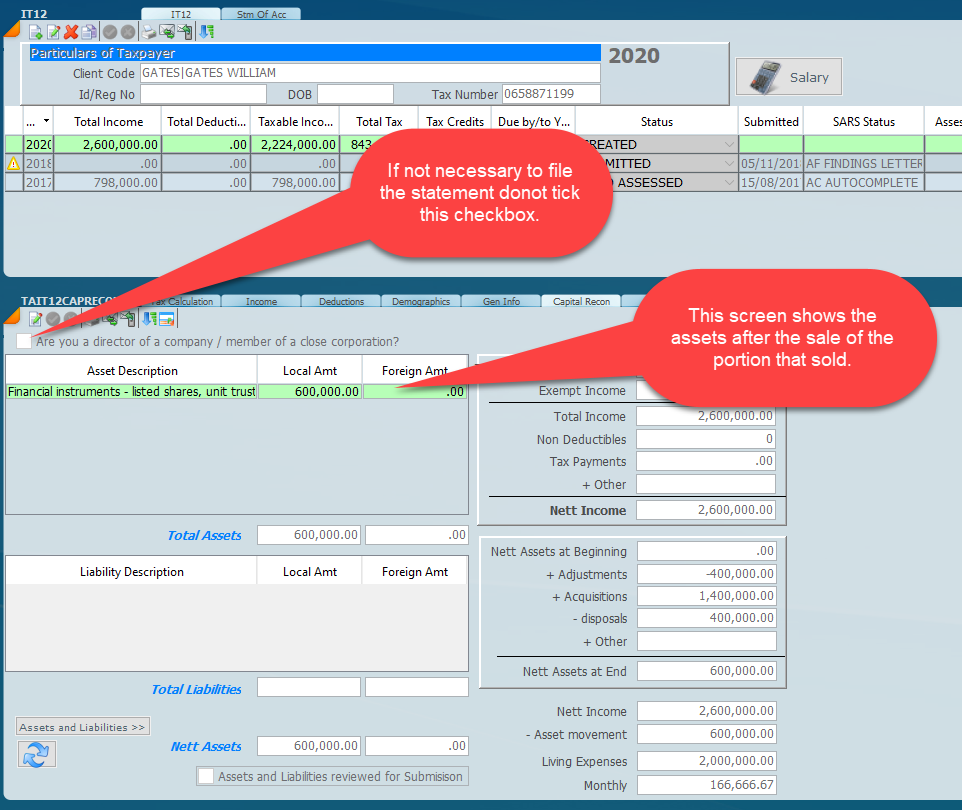Click the blue sort arrow icon in top toolbar
962x810 pixels.
[x=206, y=32]
